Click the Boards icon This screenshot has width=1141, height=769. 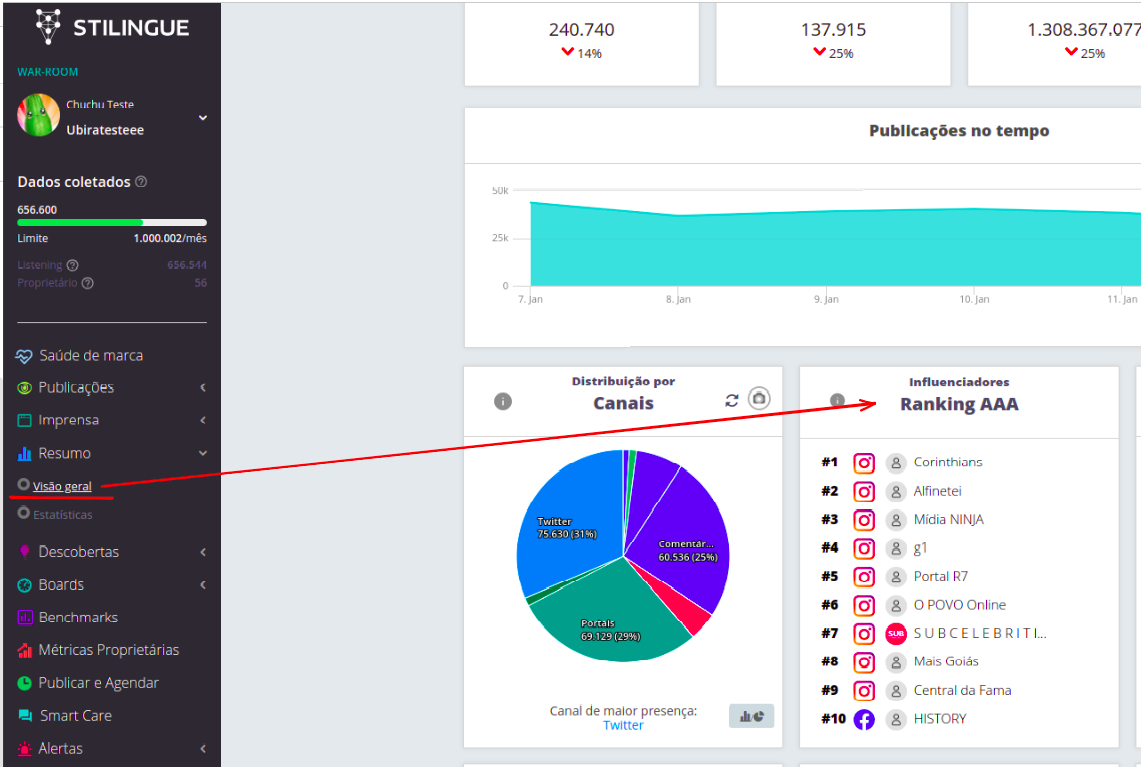pyautogui.click(x=24, y=585)
